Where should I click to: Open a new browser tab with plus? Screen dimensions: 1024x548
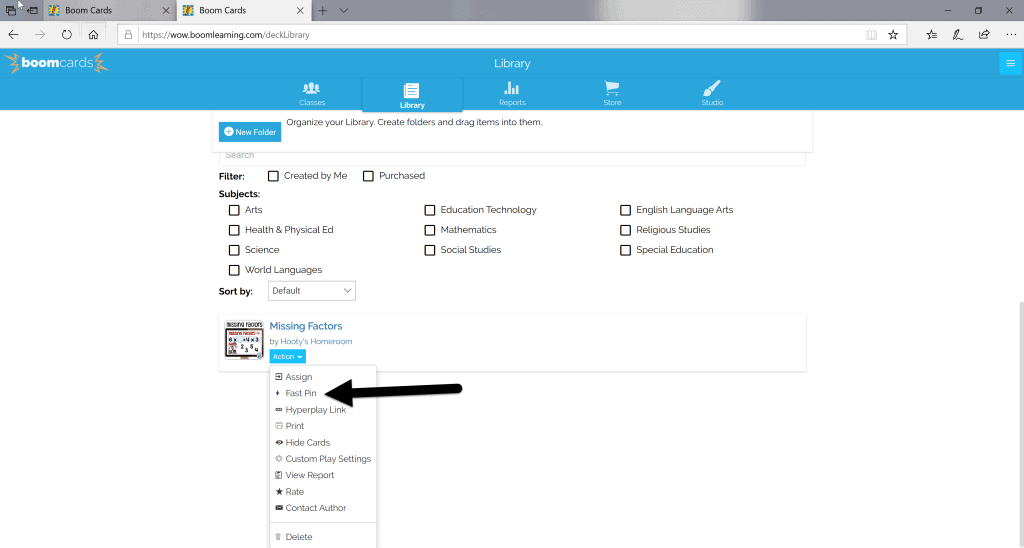[x=323, y=10]
